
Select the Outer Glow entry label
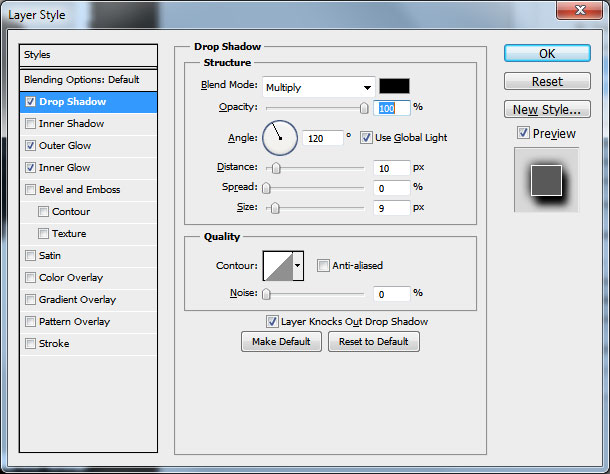point(65,146)
